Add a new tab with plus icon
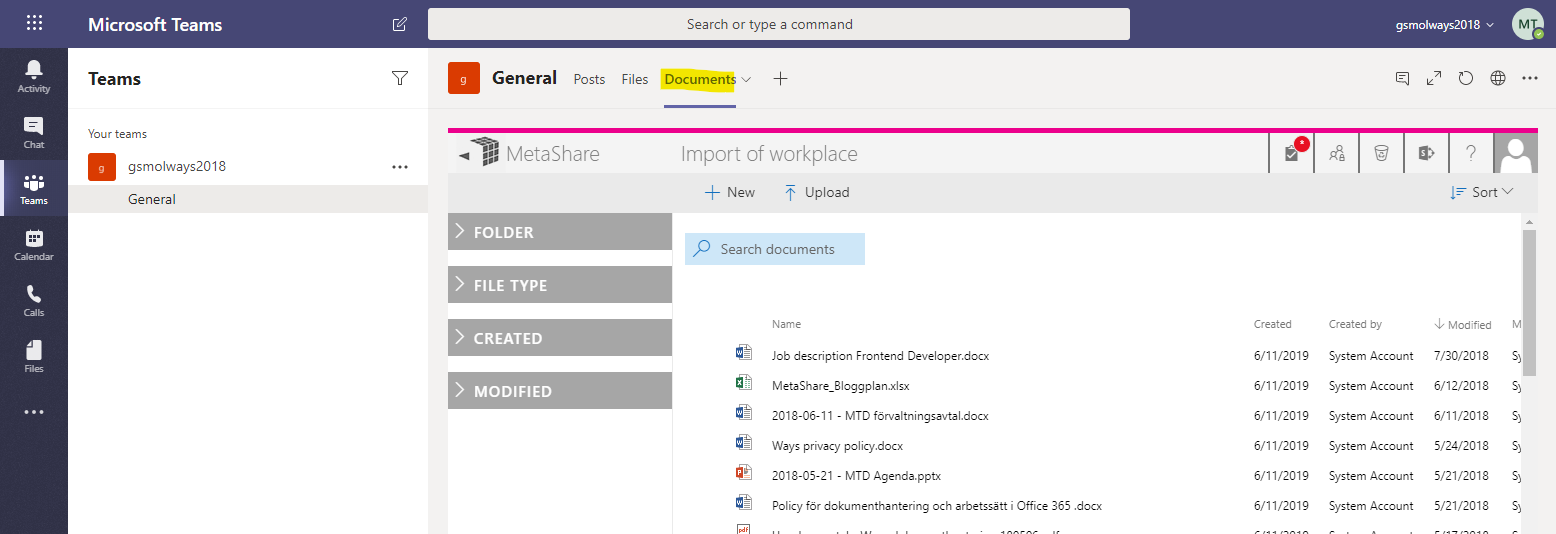1556x534 pixels. point(781,79)
